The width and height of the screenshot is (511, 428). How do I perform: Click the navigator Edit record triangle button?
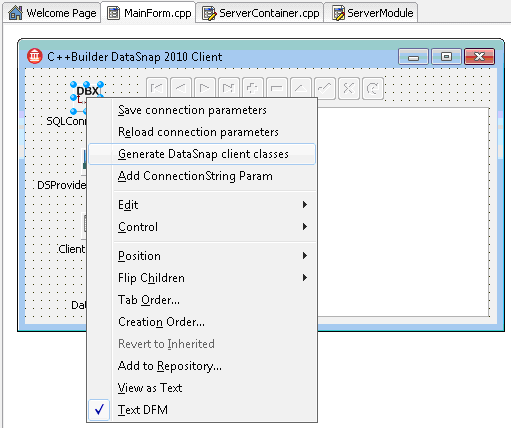301,88
